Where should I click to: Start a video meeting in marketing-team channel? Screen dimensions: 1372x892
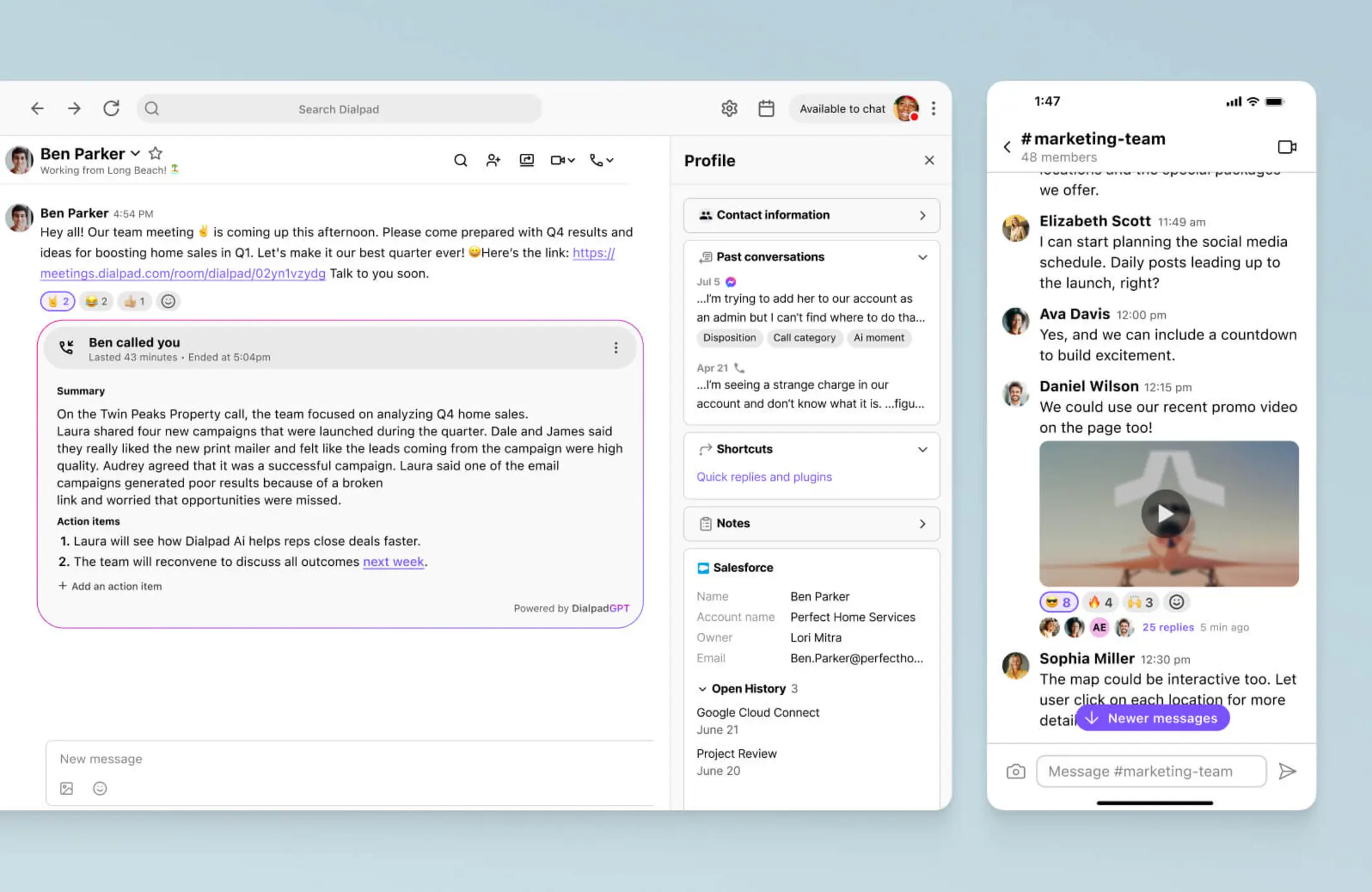1286,146
